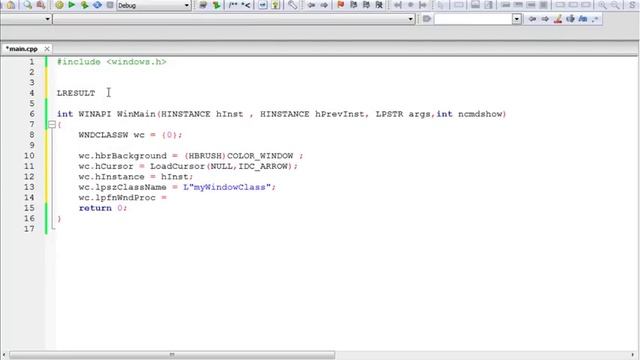The image size is (640, 360).
Task: Click line number 17 in the margin
Action: (29, 229)
